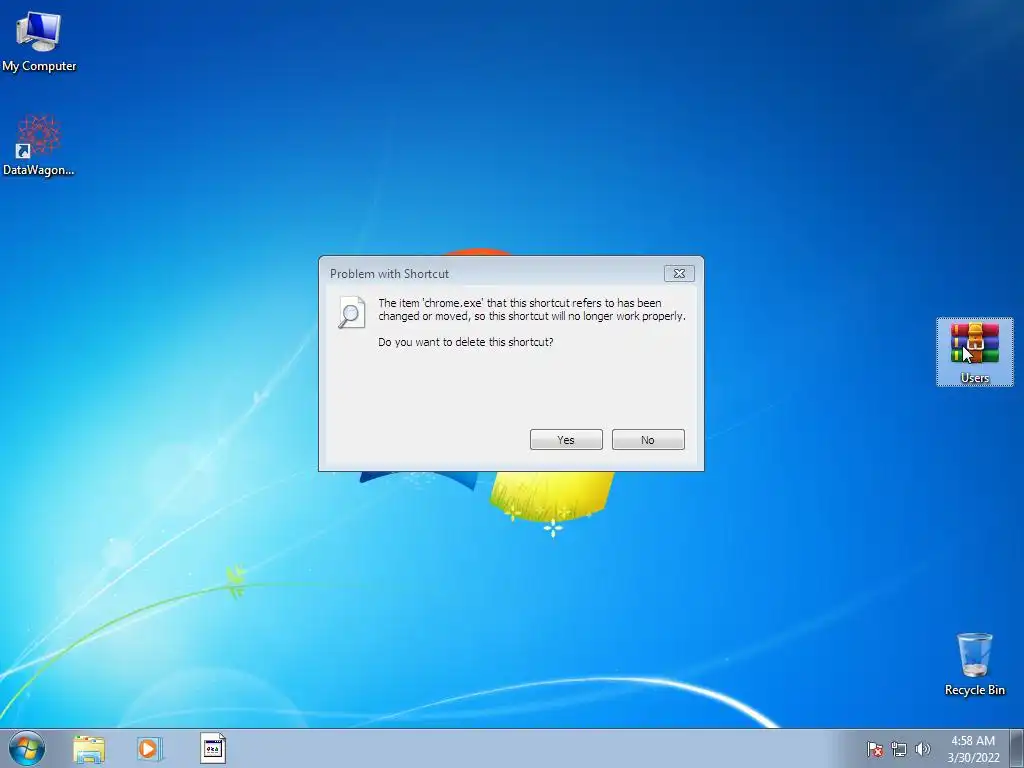Open the volume speaker icon
The height and width of the screenshot is (768, 1024).
click(922, 749)
